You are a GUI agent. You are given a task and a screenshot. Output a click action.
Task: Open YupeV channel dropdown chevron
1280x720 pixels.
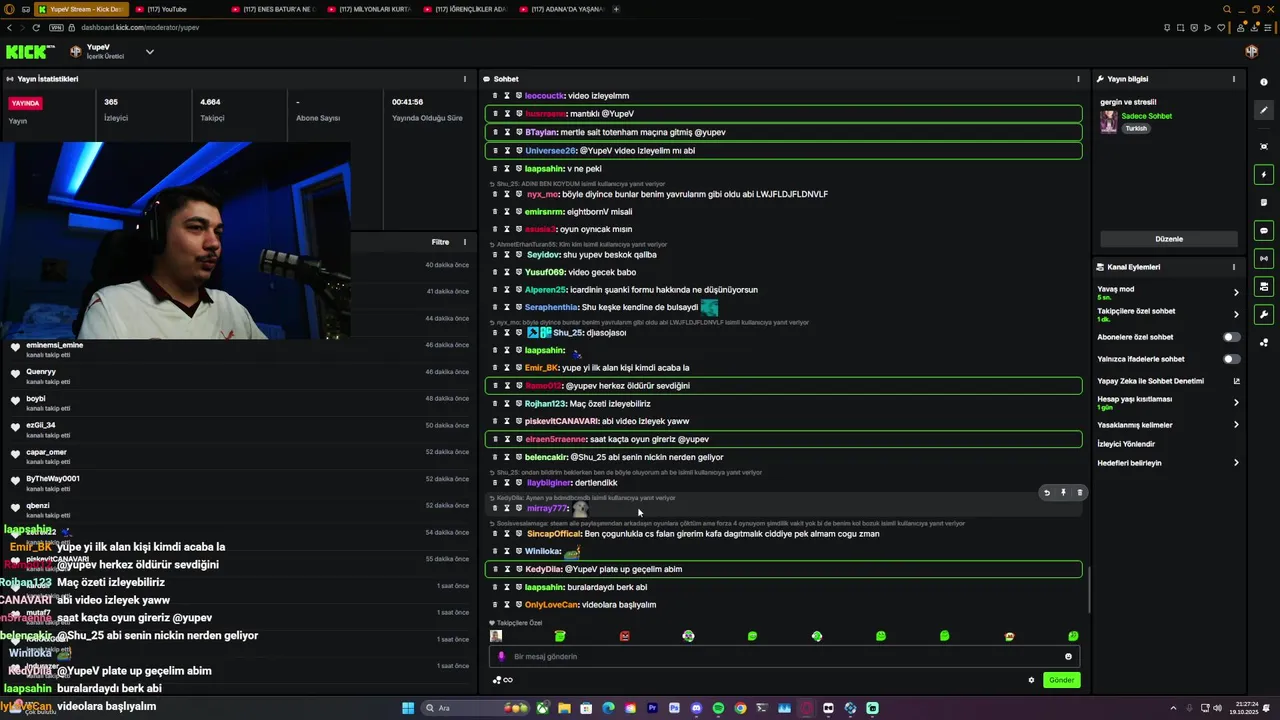point(149,51)
